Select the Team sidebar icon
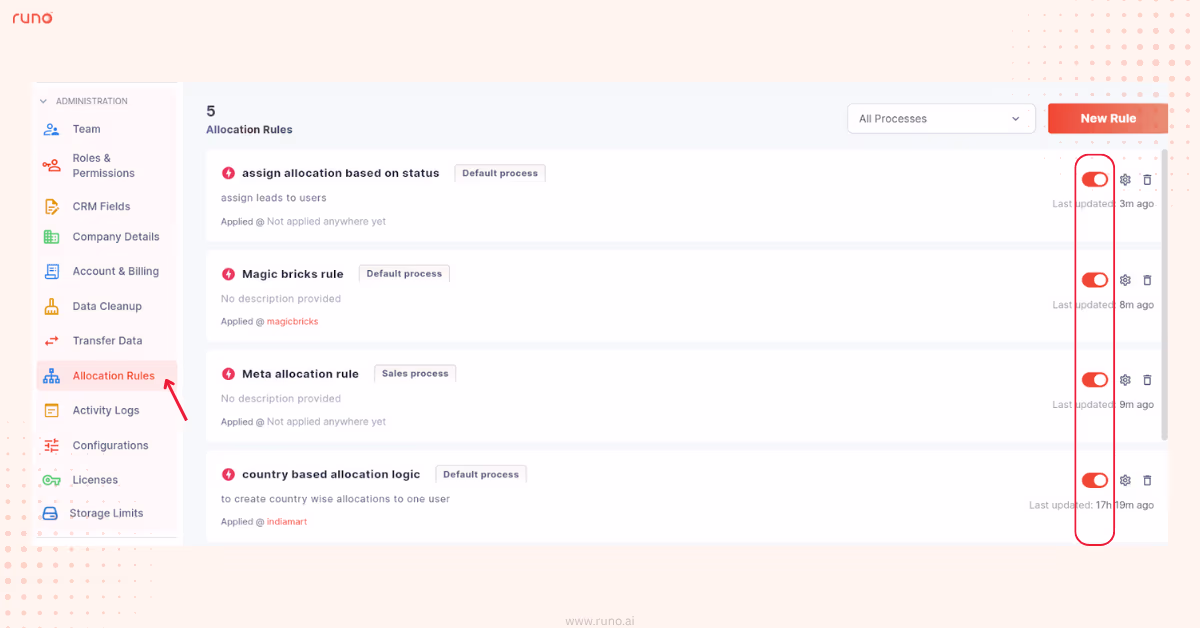The width and height of the screenshot is (1200, 628). click(52, 129)
